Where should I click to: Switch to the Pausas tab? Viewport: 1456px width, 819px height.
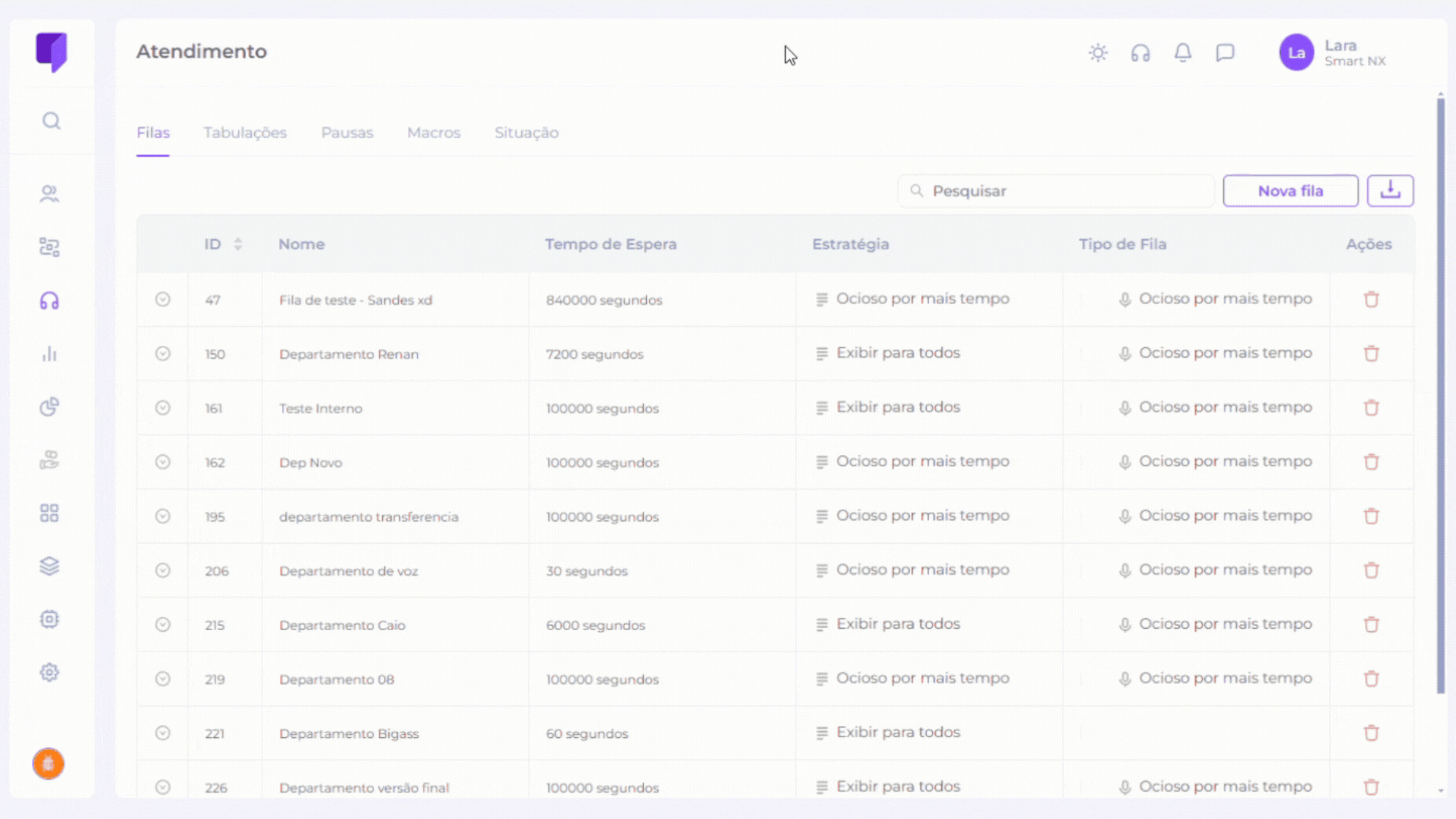(347, 133)
